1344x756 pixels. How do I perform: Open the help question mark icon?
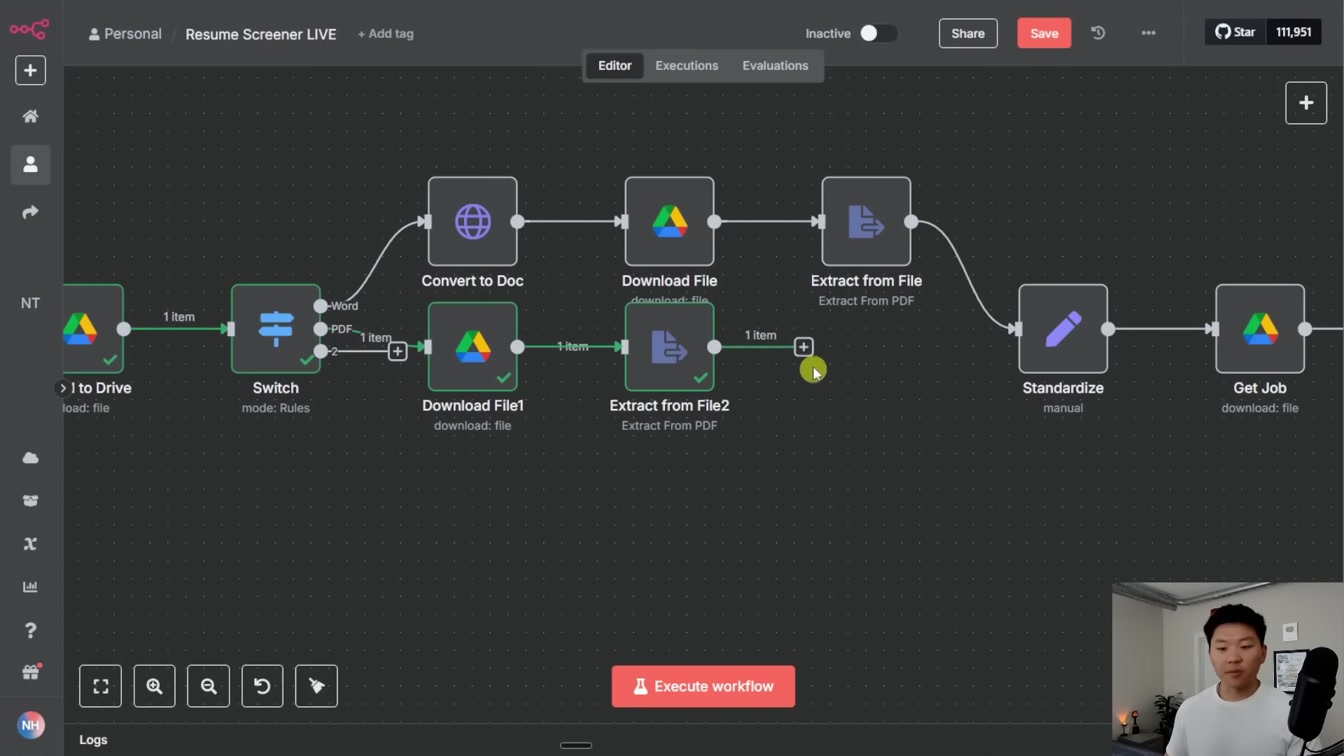[30, 630]
